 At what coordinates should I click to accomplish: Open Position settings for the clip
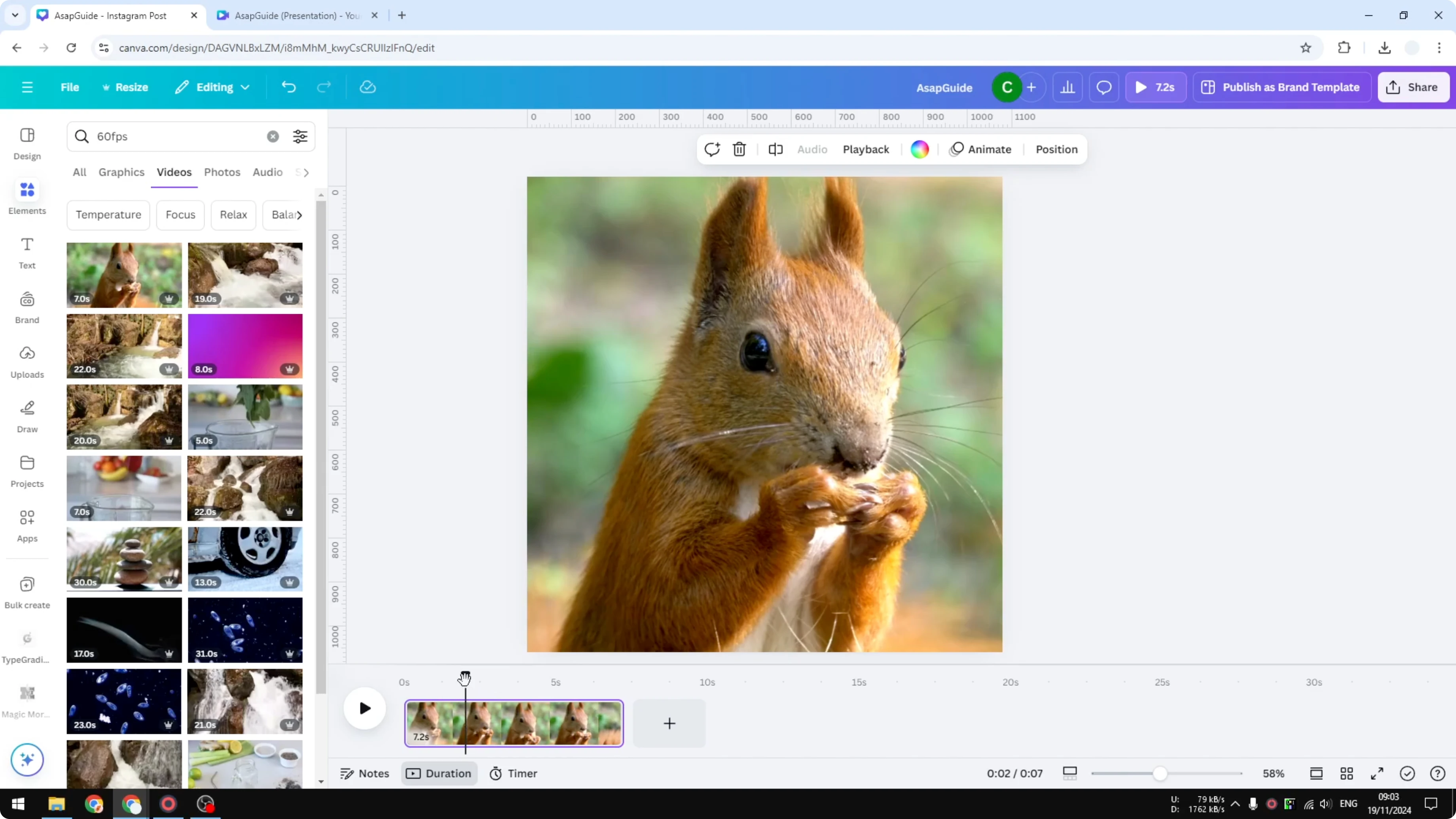1056,149
